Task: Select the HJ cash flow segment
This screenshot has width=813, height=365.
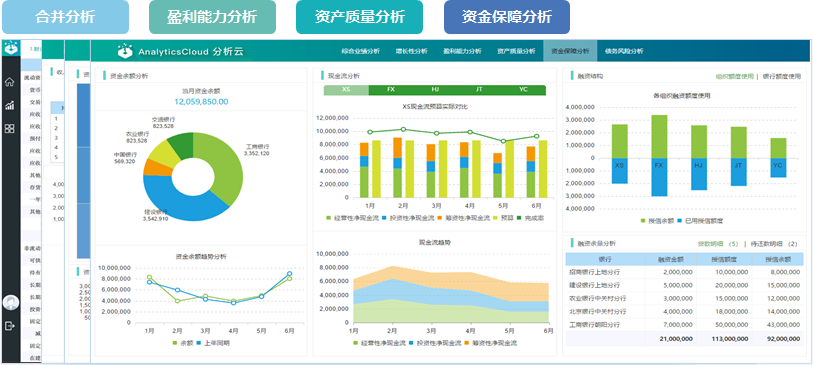Action: (435, 90)
